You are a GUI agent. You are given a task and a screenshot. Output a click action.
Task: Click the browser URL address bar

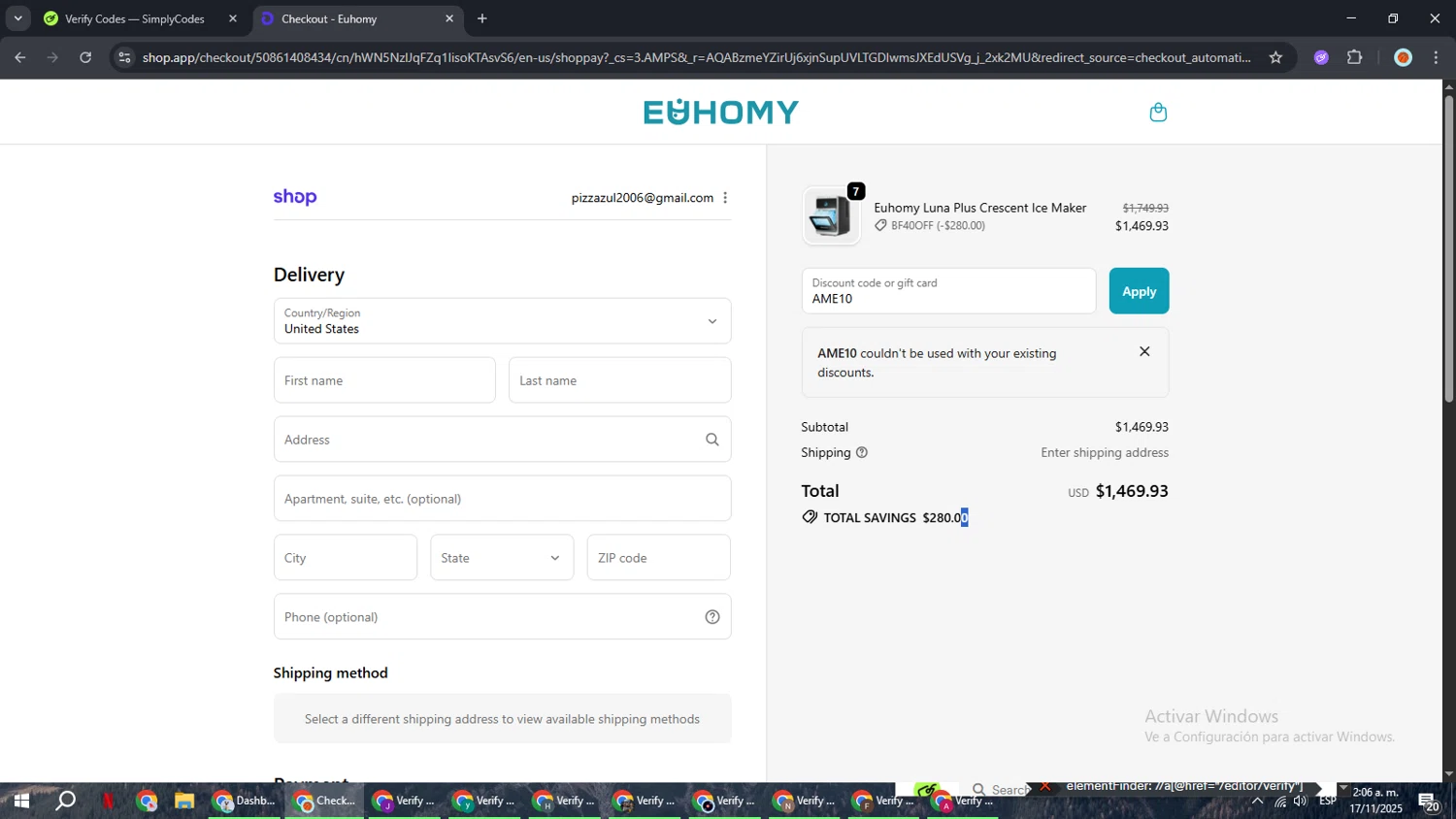click(x=697, y=57)
